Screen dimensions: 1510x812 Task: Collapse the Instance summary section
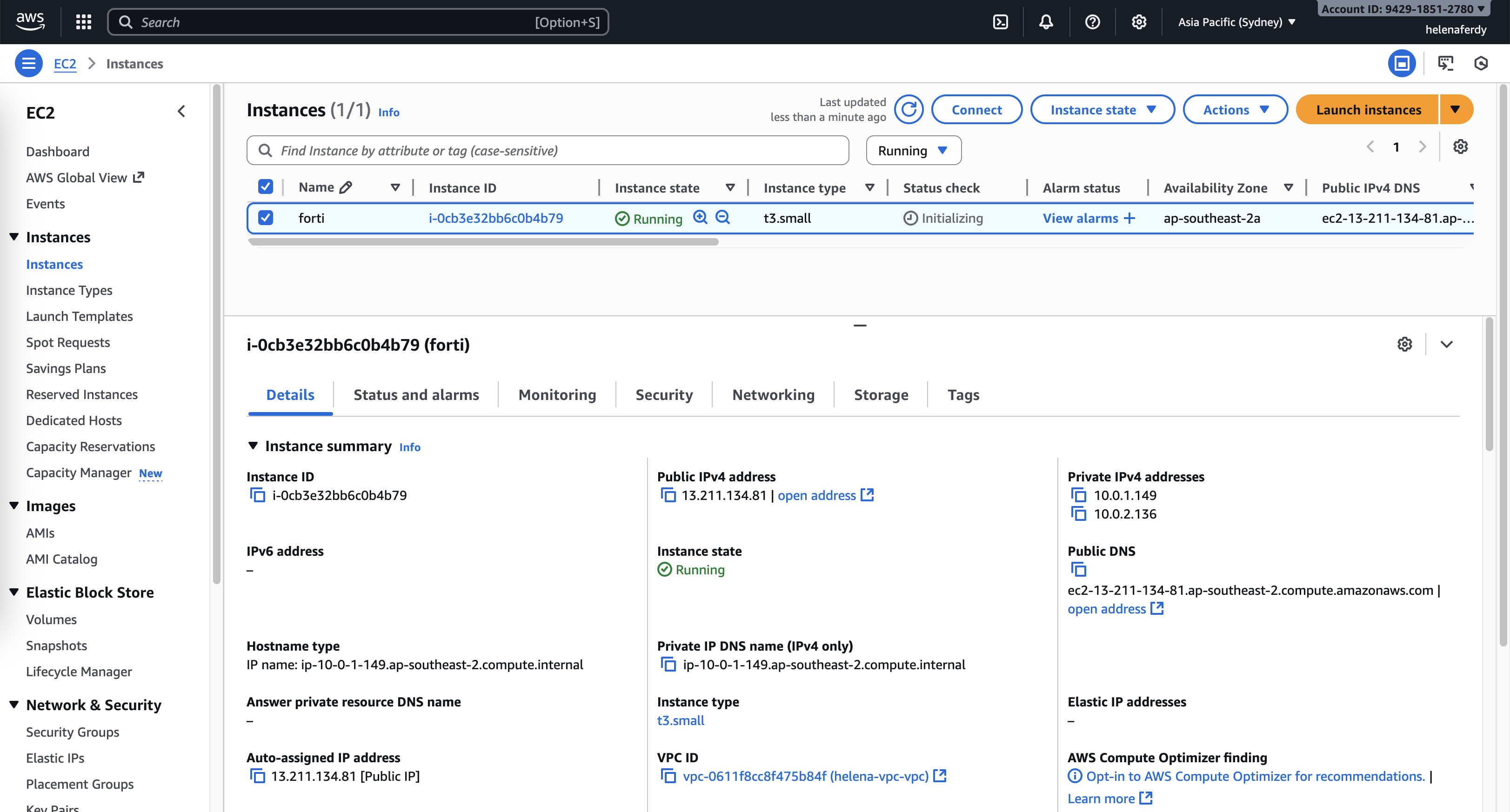point(253,446)
